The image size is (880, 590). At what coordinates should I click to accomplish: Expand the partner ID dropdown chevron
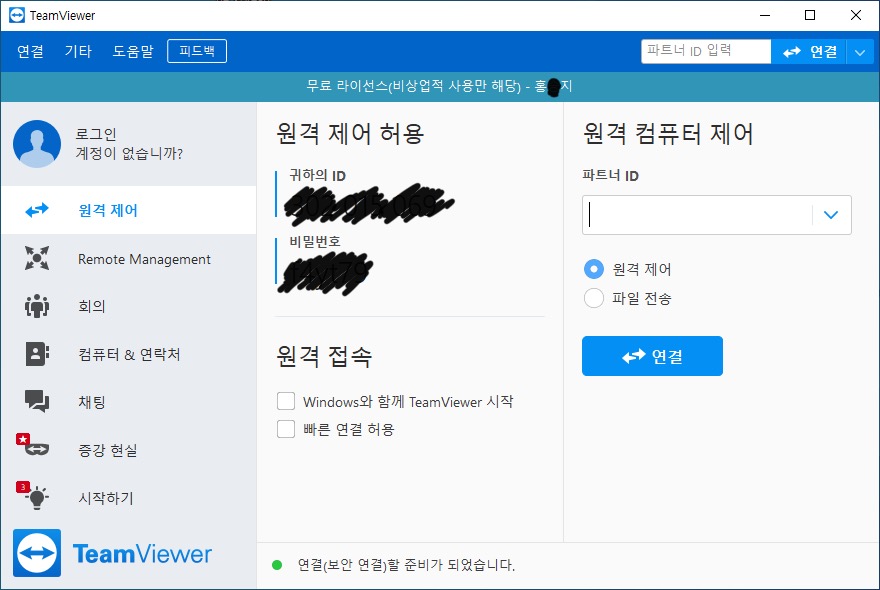(x=831, y=214)
